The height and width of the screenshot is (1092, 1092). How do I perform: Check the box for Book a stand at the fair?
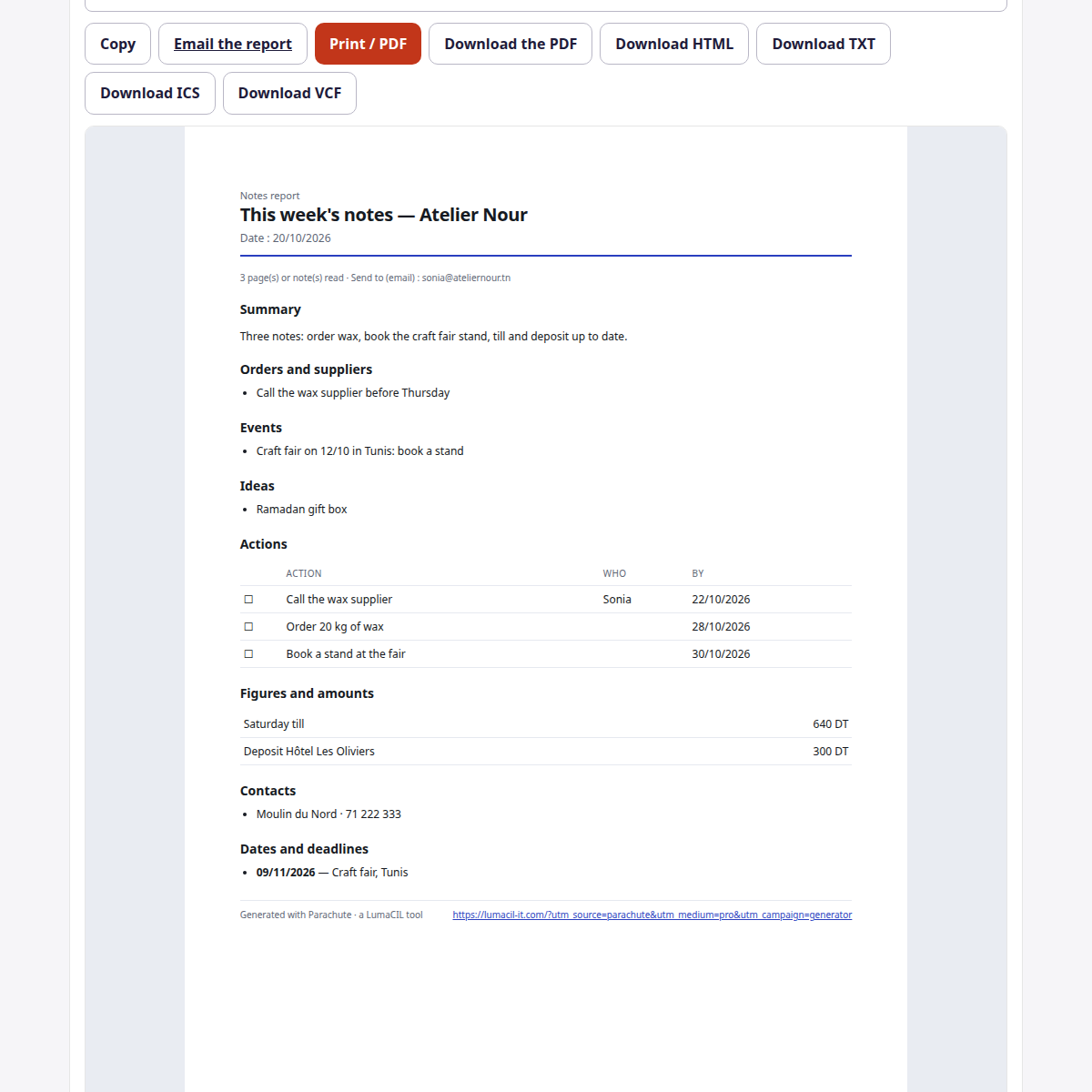(x=248, y=654)
